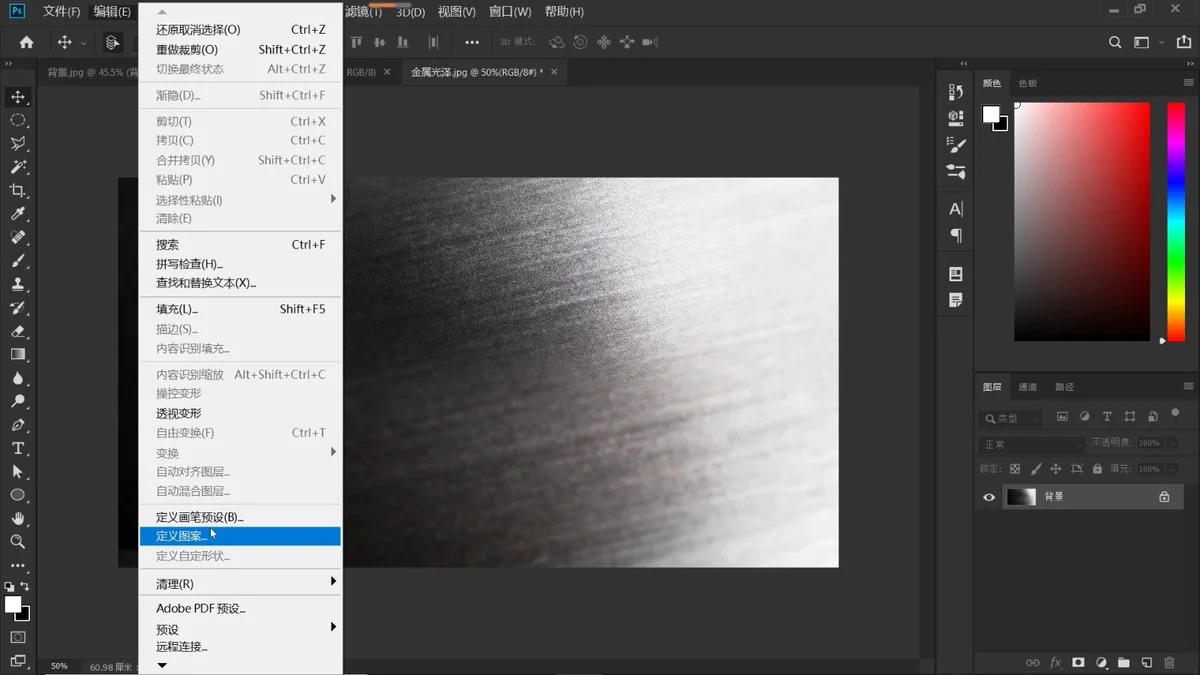Viewport: 1200px width, 675px height.
Task: Select the Brush tool
Action: [x=18, y=261]
